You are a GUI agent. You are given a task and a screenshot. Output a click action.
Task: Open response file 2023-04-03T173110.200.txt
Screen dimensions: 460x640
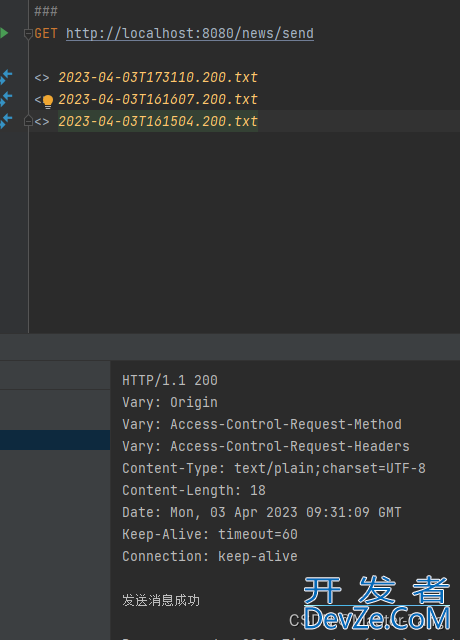point(158,78)
